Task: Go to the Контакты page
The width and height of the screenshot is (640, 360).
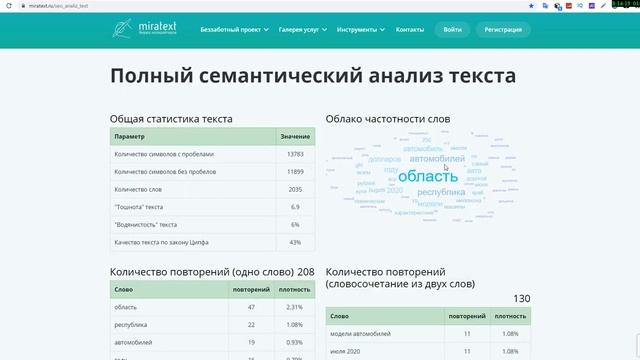Action: (x=410, y=29)
